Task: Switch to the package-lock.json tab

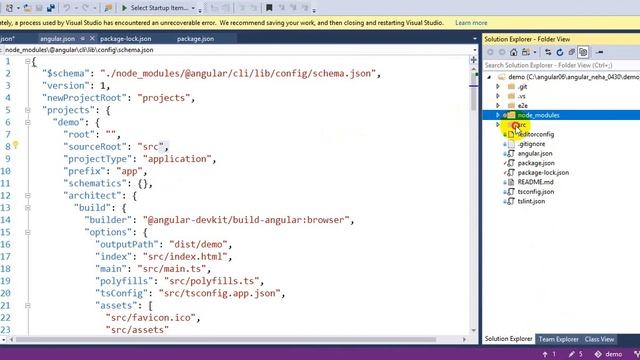Action: [x=126, y=39]
